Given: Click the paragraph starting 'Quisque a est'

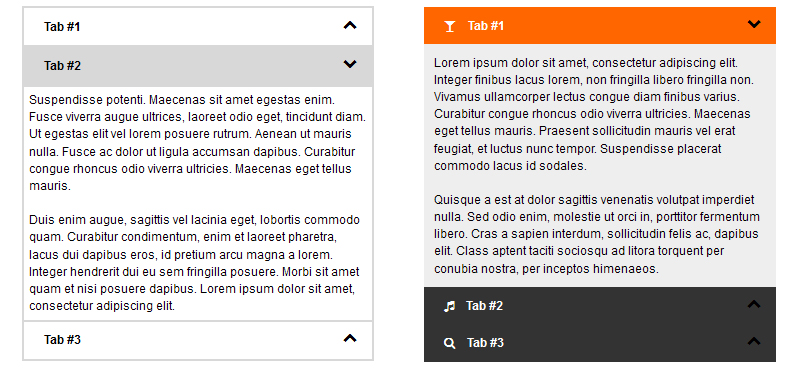Looking at the screenshot, I should pos(597,234).
